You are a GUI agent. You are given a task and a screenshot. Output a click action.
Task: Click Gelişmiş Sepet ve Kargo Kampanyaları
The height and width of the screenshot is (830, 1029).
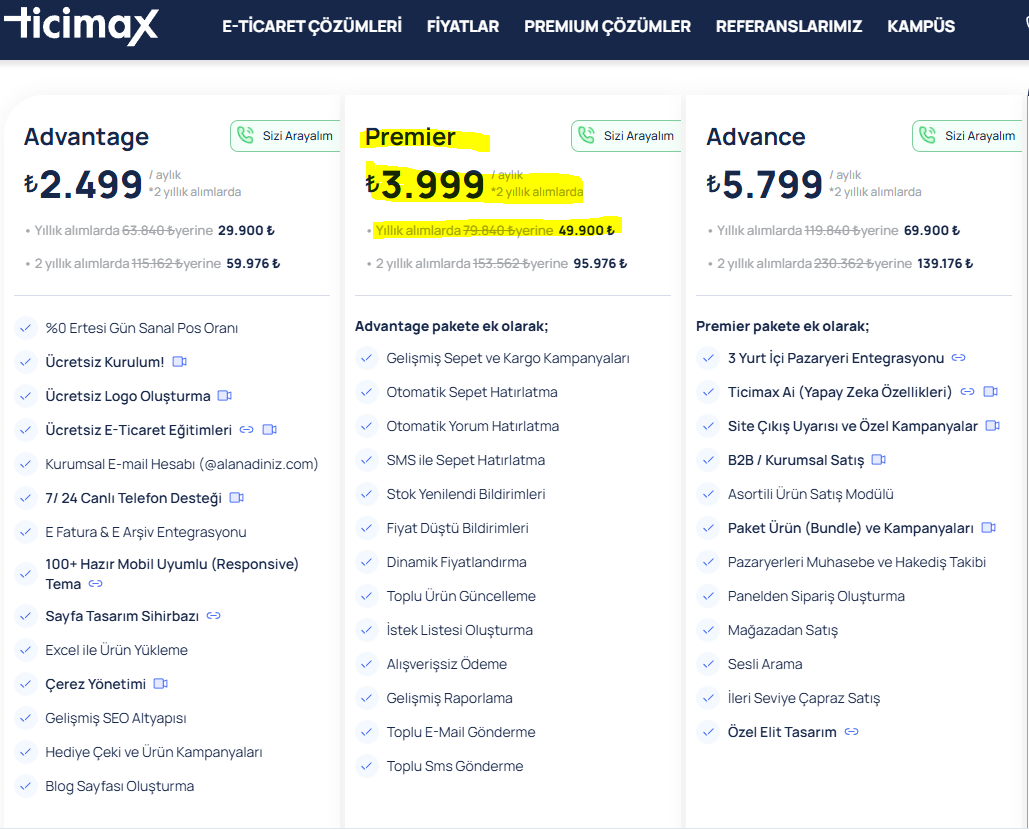pyautogui.click(x=508, y=358)
